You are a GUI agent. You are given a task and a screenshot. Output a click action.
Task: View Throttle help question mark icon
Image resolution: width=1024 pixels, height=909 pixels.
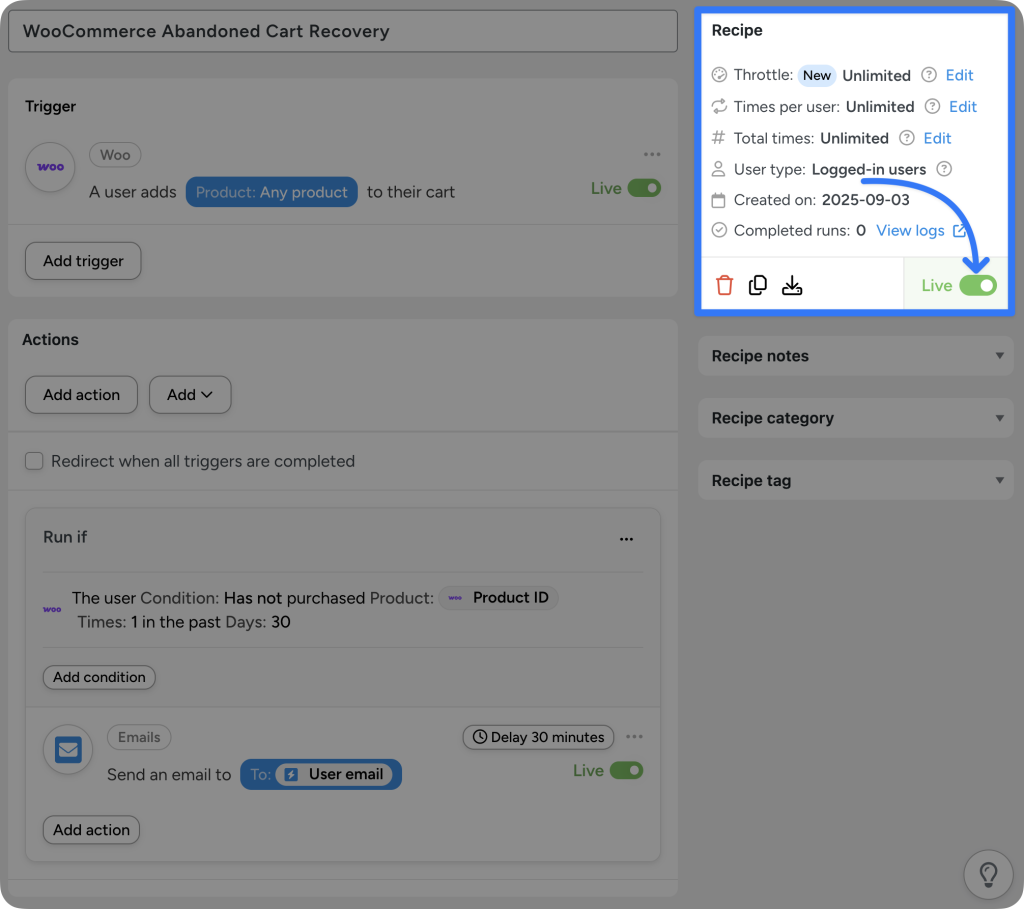[927, 75]
